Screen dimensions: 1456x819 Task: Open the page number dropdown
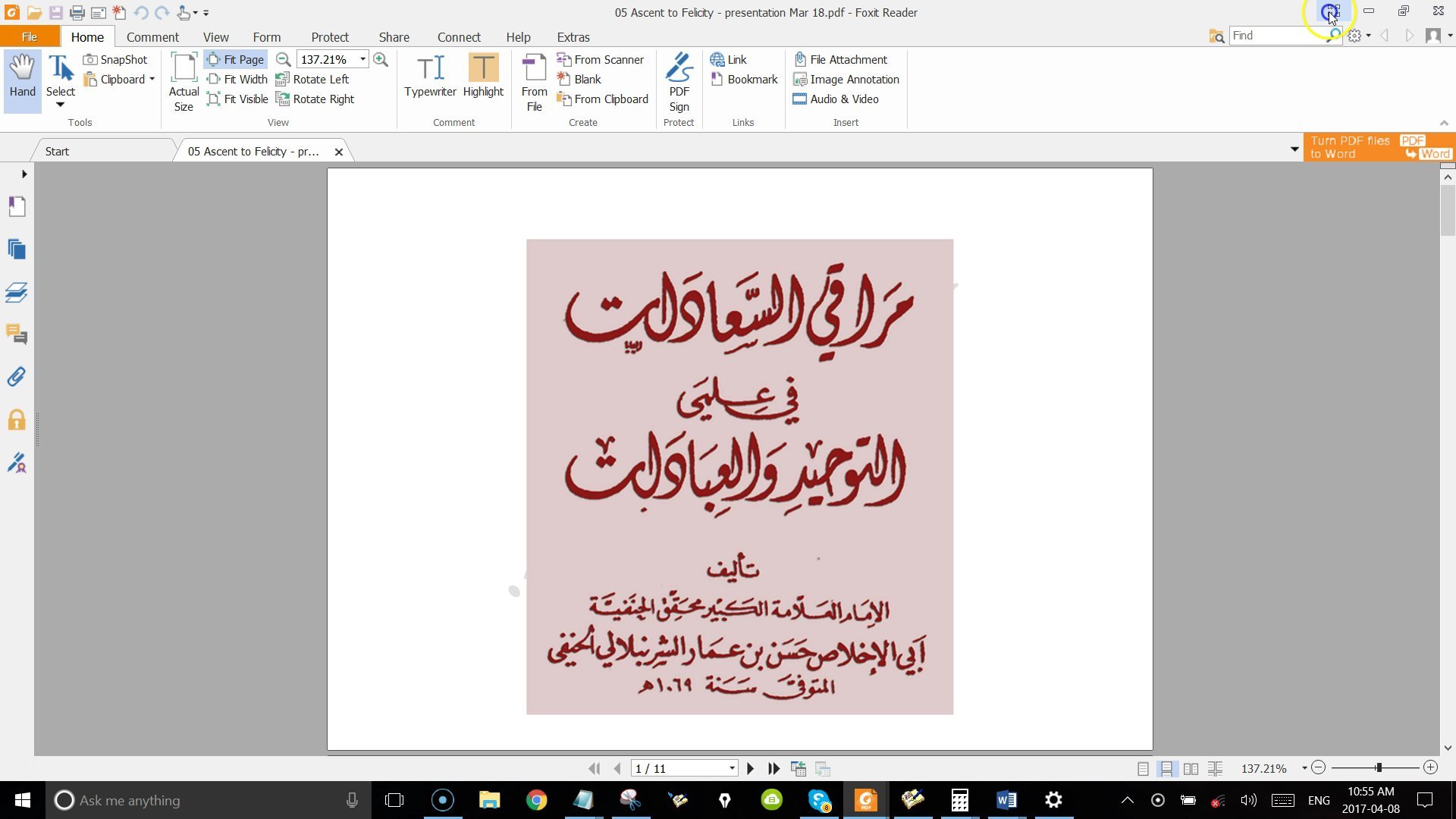732,769
